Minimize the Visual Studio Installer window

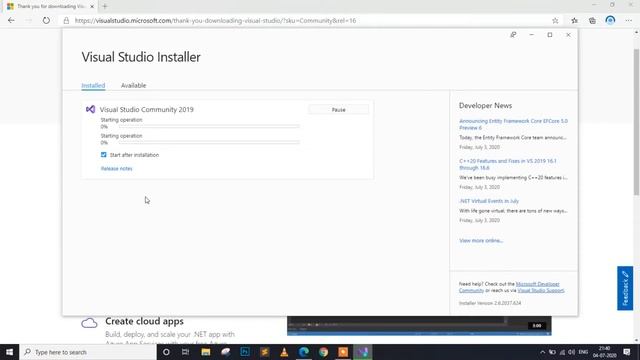pos(531,35)
